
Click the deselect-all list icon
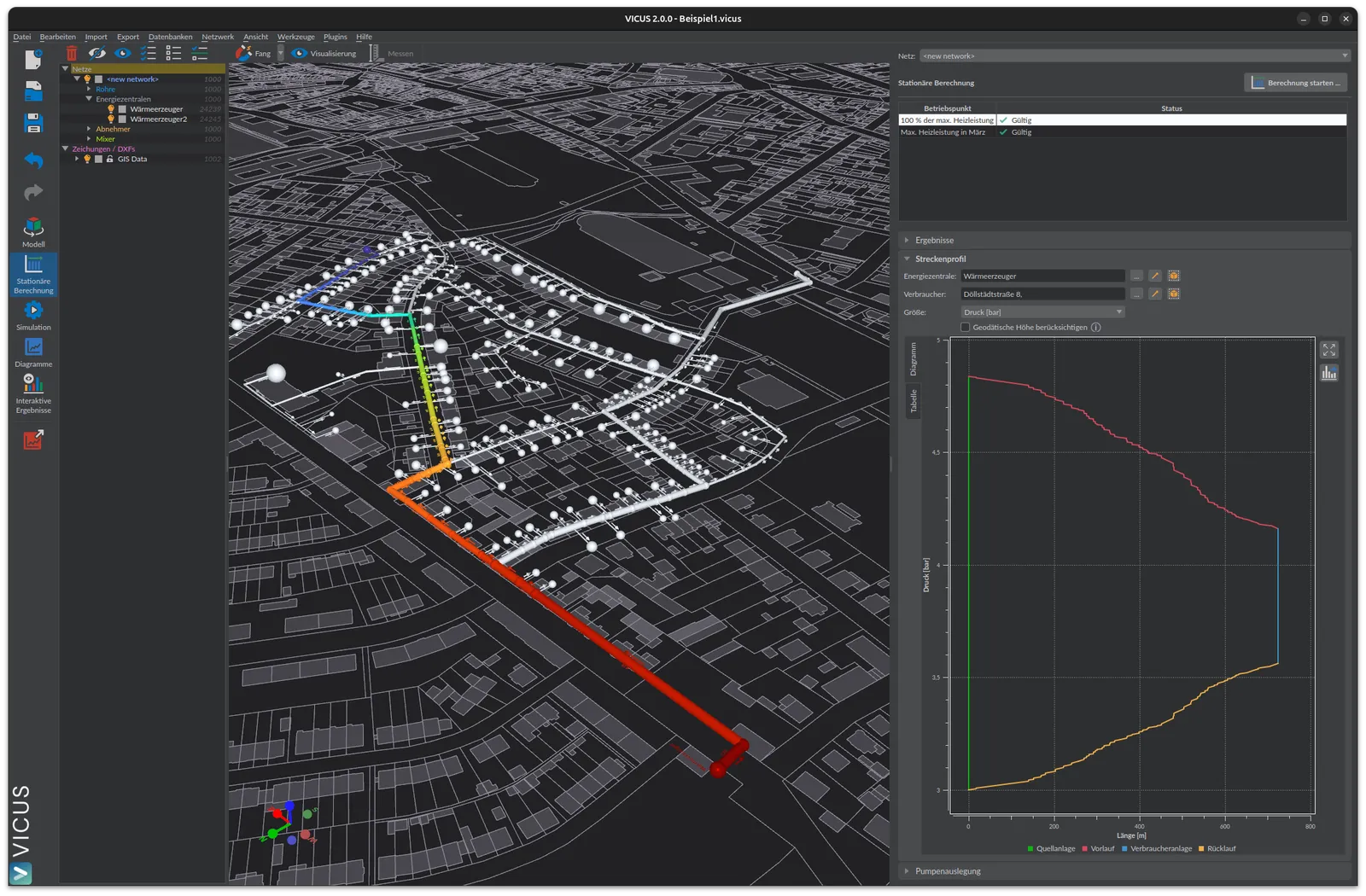pyautogui.click(x=173, y=53)
